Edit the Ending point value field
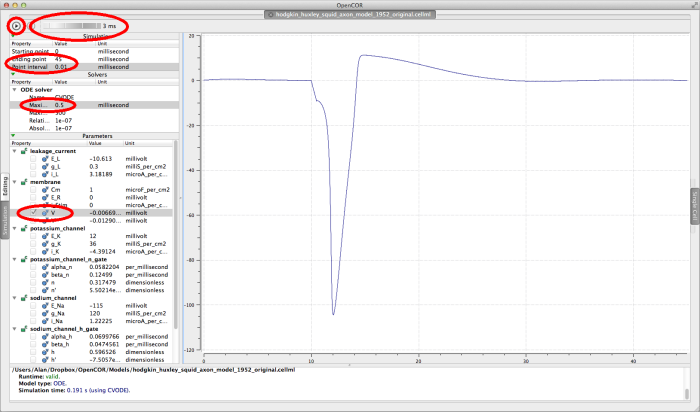 (60, 59)
